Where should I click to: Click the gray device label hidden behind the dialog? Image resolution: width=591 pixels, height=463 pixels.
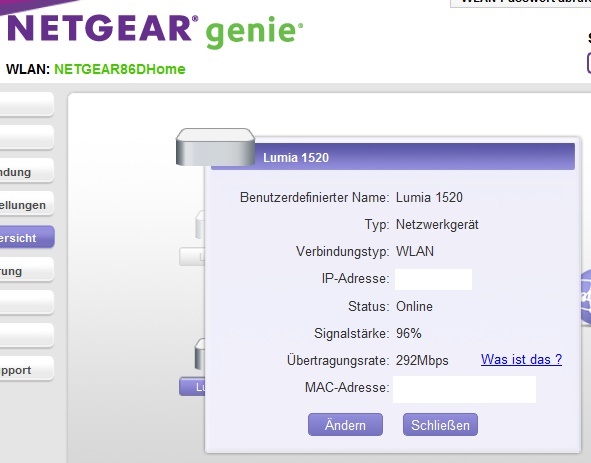pos(192,257)
